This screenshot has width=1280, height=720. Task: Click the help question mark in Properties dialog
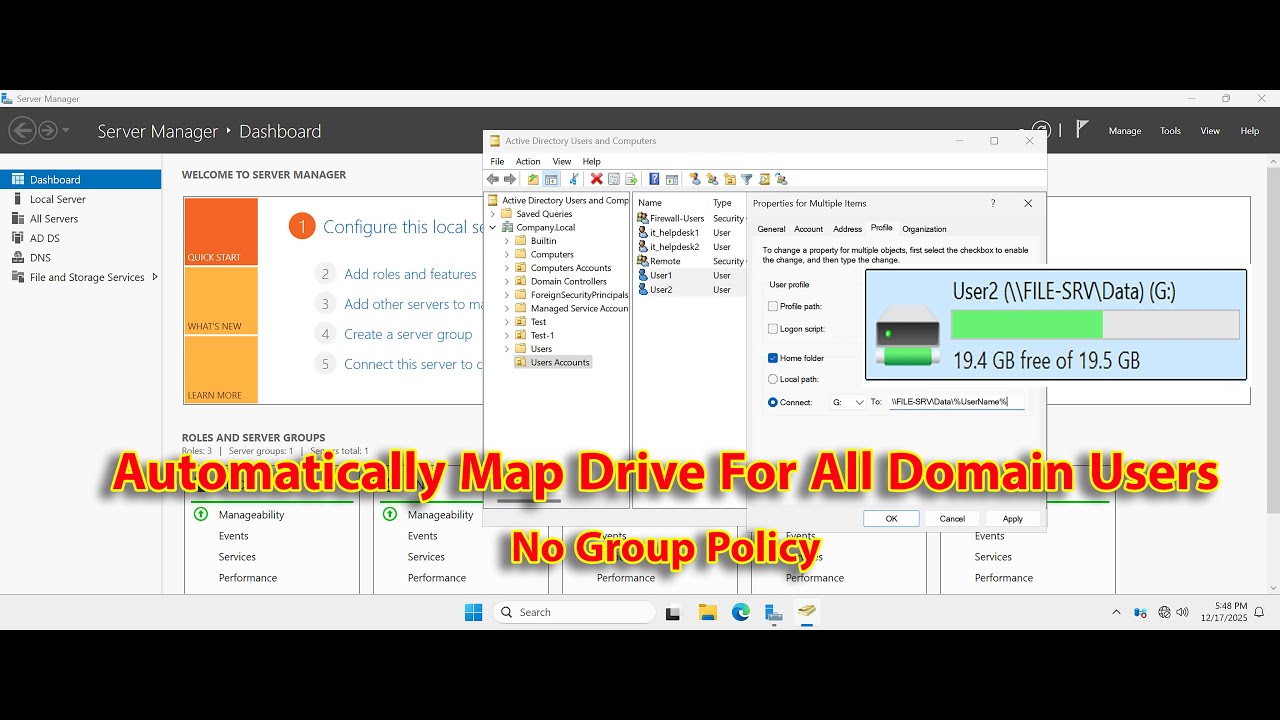click(993, 203)
